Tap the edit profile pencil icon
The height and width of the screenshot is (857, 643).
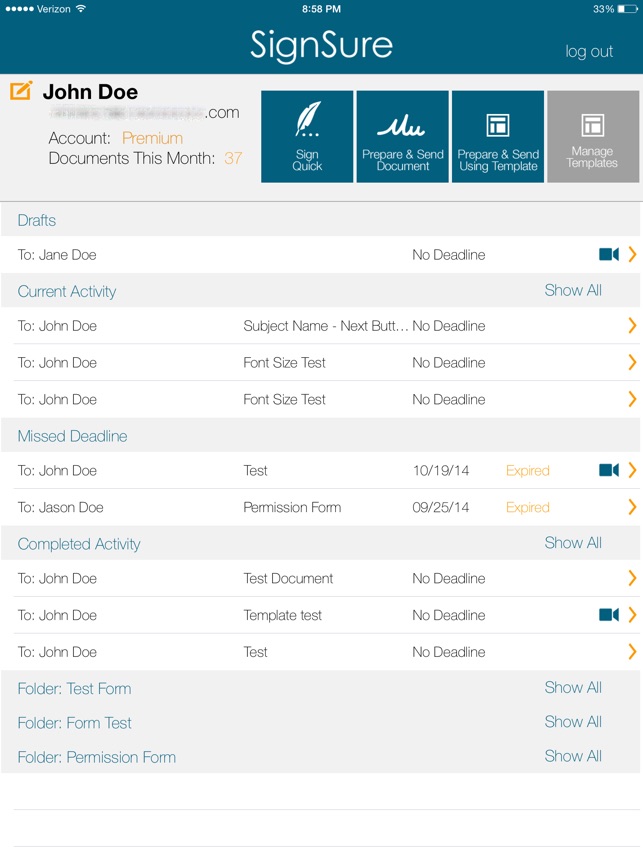21,90
